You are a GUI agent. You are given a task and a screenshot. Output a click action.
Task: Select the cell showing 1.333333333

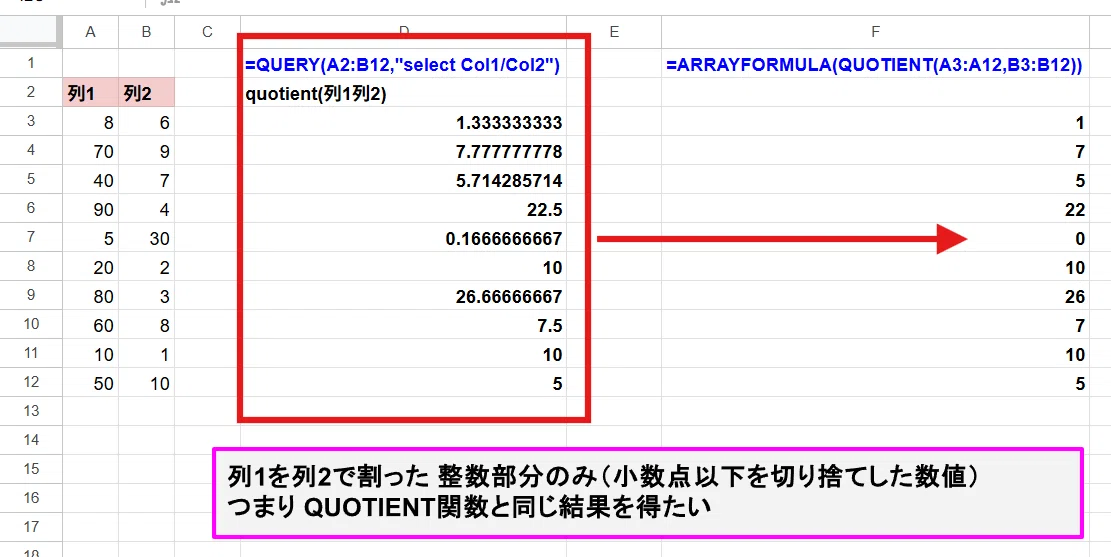403,121
